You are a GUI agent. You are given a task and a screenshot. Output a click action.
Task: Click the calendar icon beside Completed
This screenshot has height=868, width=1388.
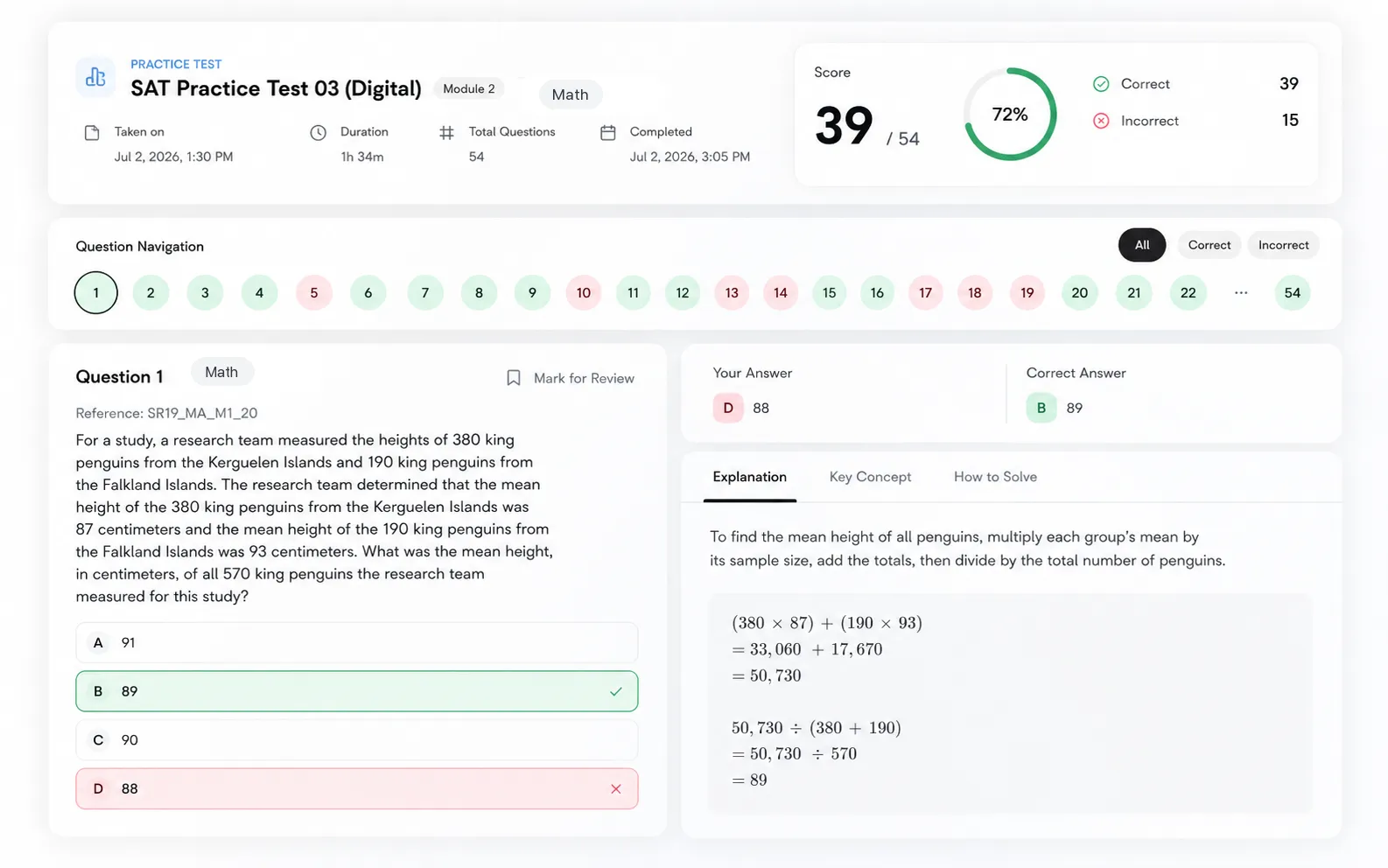(607, 133)
